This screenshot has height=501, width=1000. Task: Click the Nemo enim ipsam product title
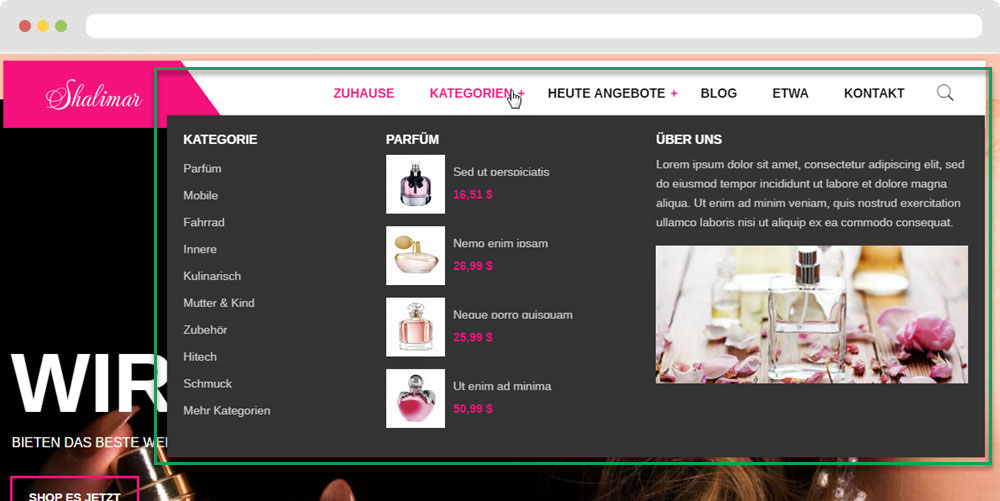pos(501,243)
